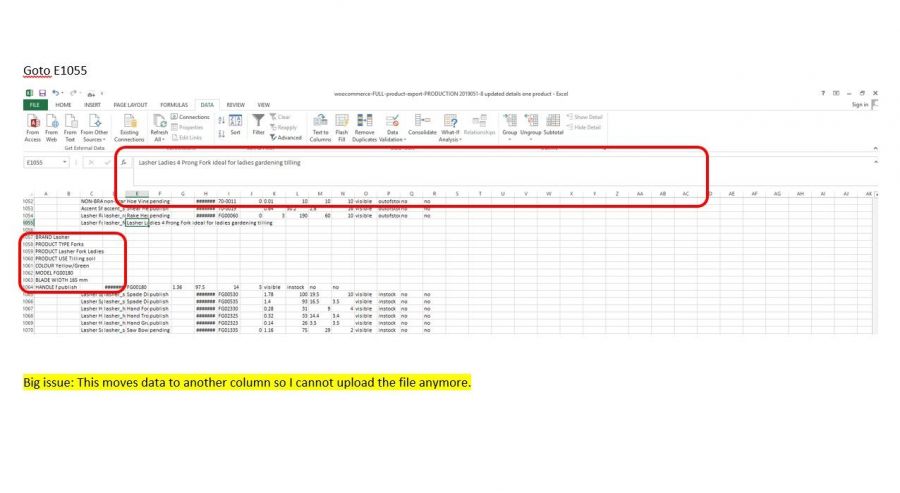Switch to the VIEW tab
This screenshot has width=900, height=493.
pyautogui.click(x=263, y=105)
